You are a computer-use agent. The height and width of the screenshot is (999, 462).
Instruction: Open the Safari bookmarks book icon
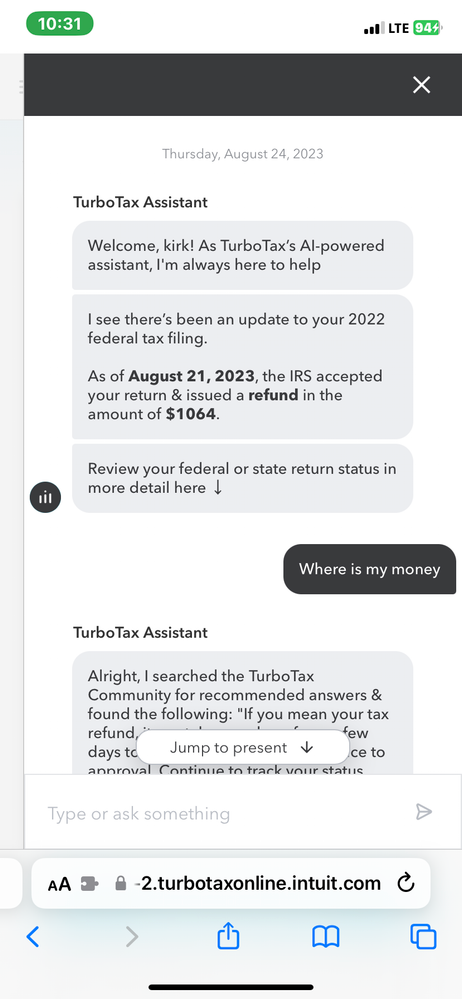tap(326, 937)
